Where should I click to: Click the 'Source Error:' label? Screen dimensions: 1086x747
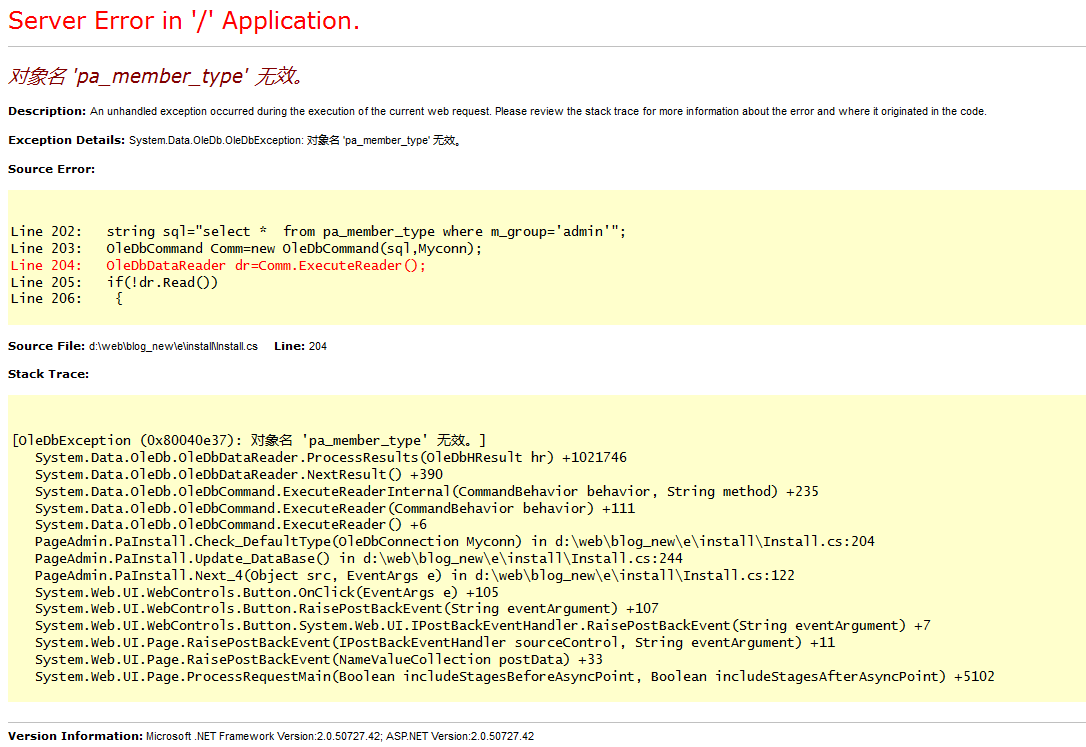click(x=51, y=169)
